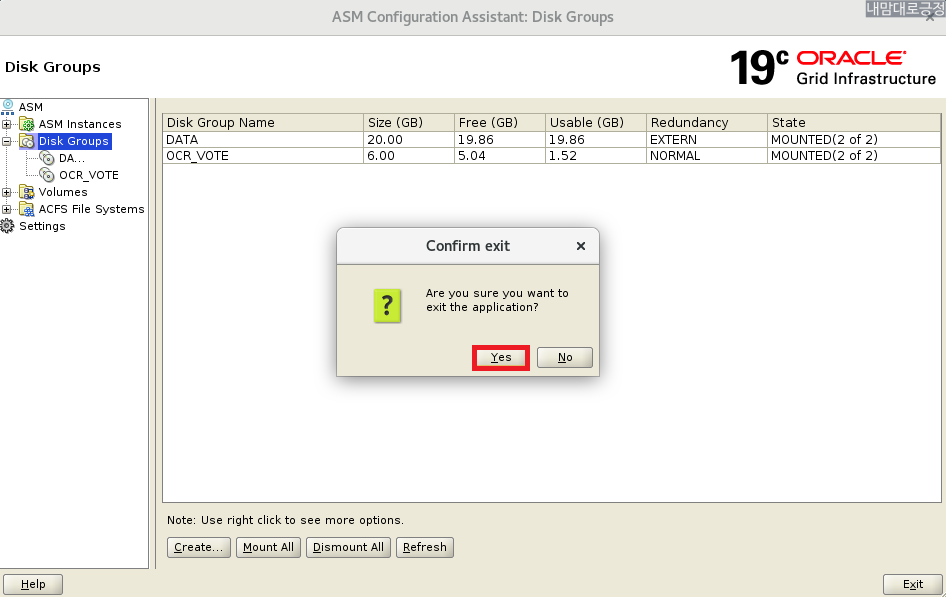Sort by Redundancy column header
Image resolution: width=946 pixels, height=597 pixels.
pos(707,122)
